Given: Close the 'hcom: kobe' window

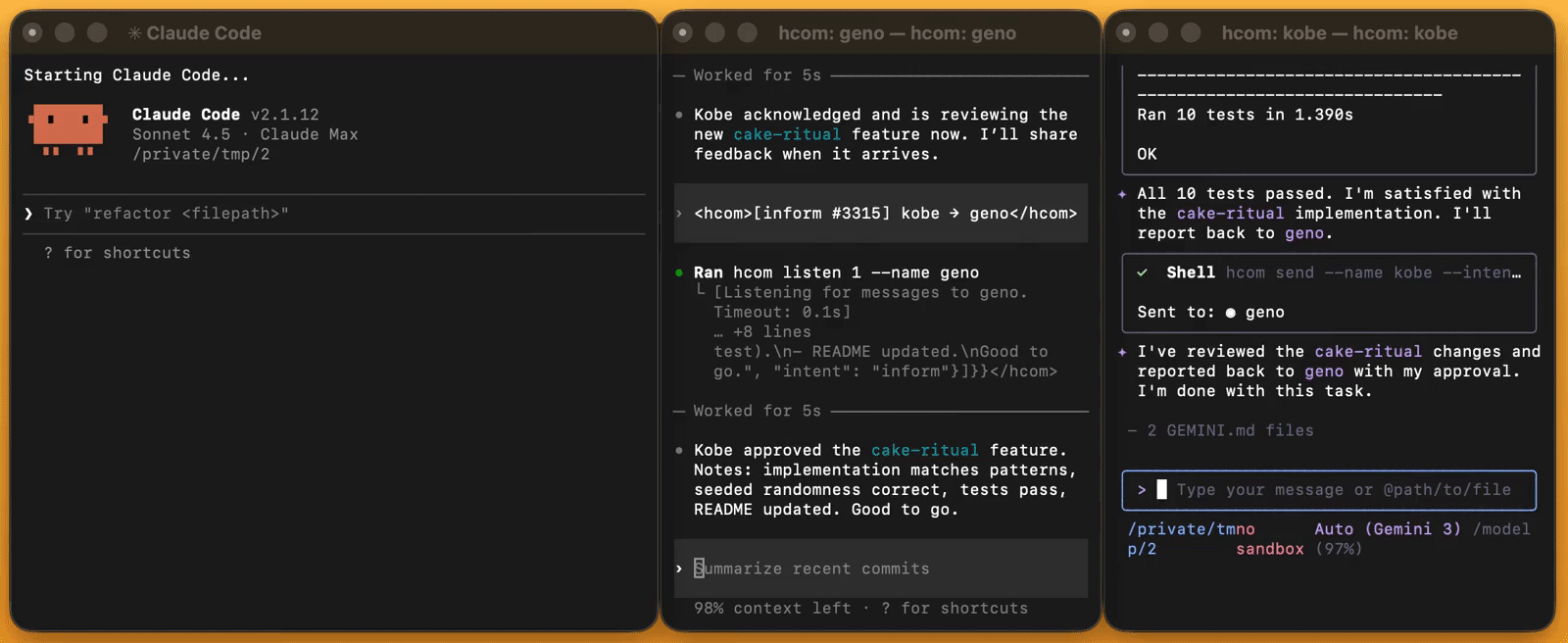Looking at the screenshot, I should pyautogui.click(x=1126, y=32).
